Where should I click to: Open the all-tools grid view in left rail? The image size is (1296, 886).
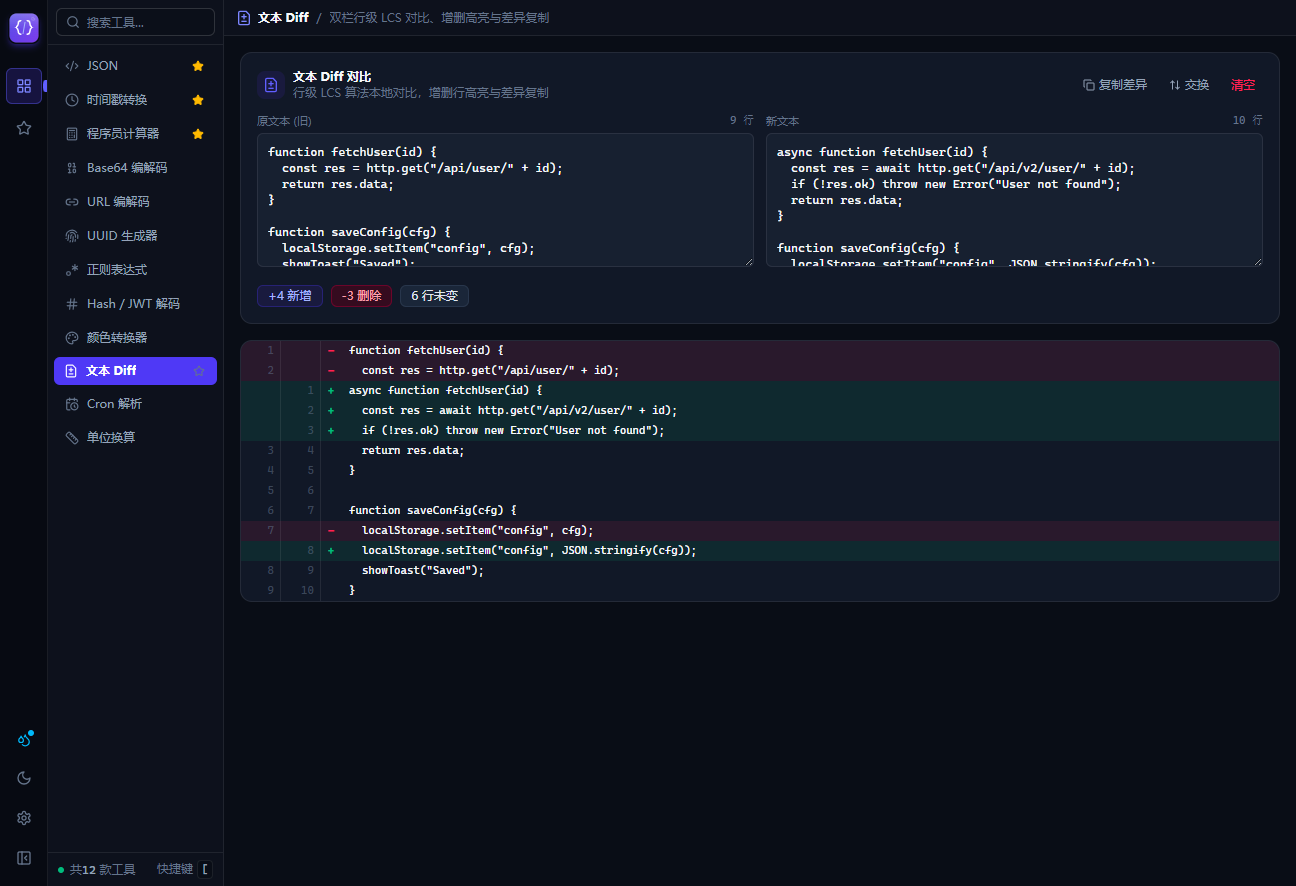[x=24, y=86]
